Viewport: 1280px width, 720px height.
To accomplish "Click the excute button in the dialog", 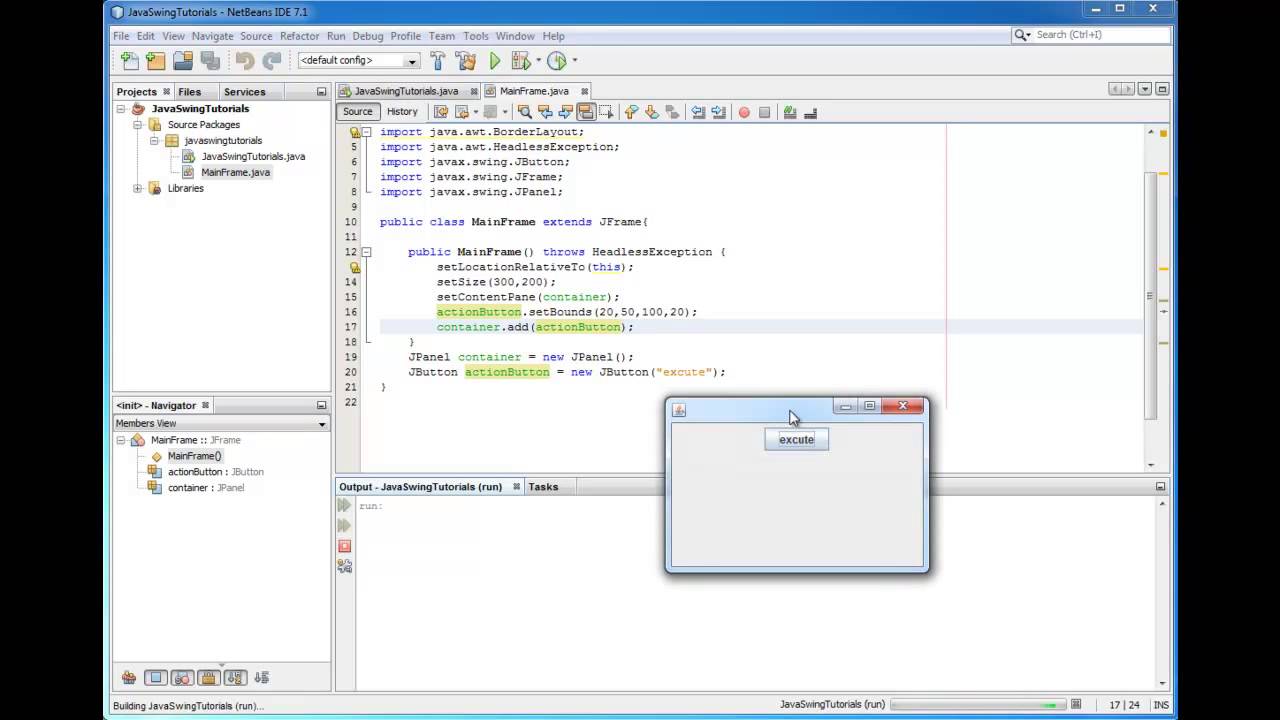I will point(797,439).
